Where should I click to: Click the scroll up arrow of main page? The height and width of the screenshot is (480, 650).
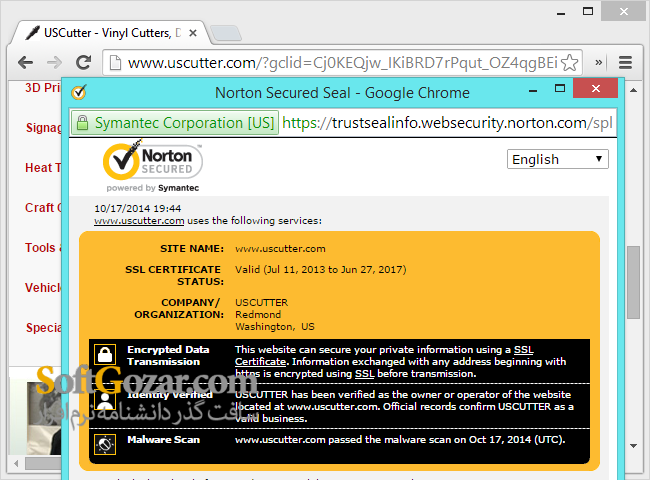coord(633,90)
